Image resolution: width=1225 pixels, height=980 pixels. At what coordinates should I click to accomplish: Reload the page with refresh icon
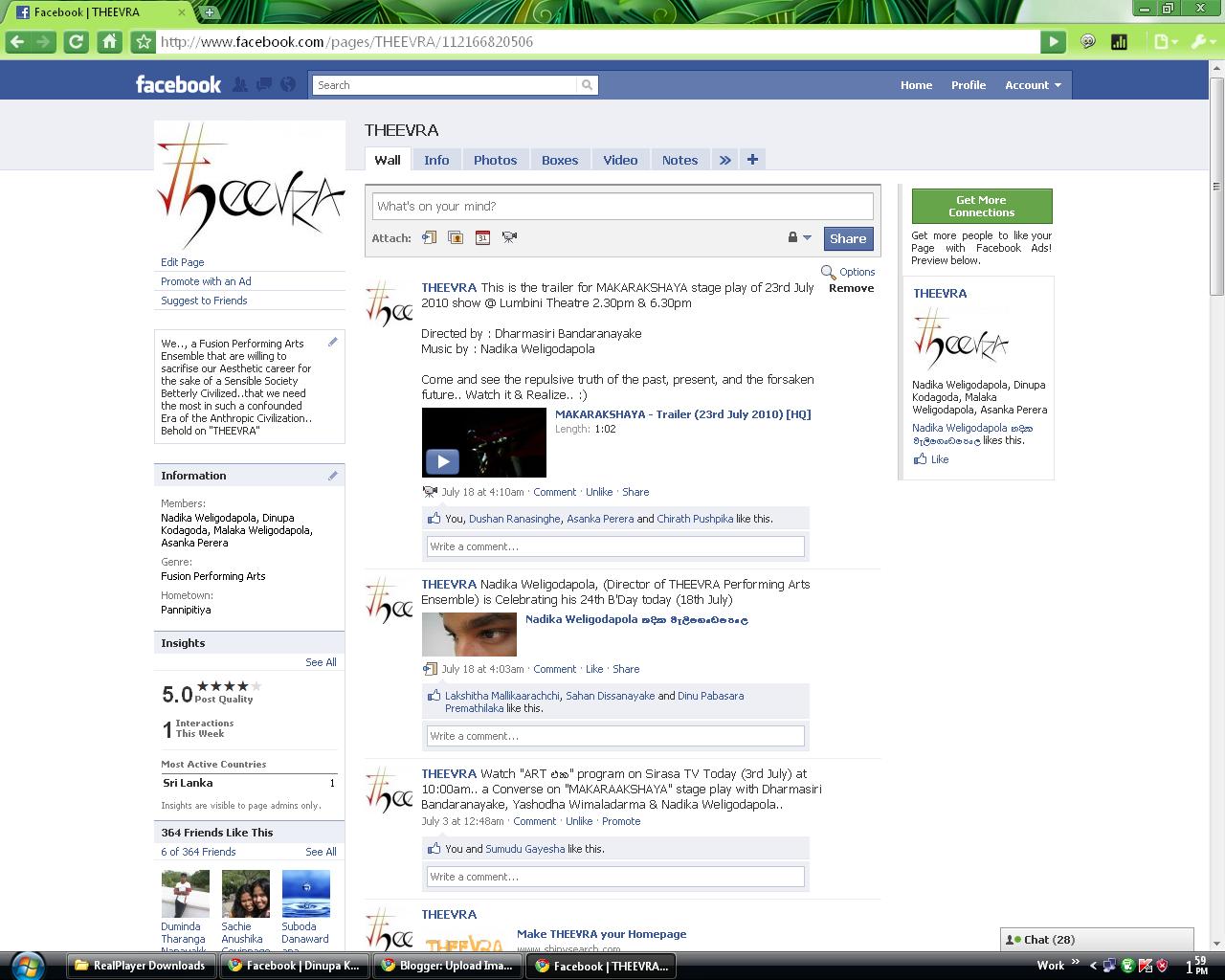(76, 41)
